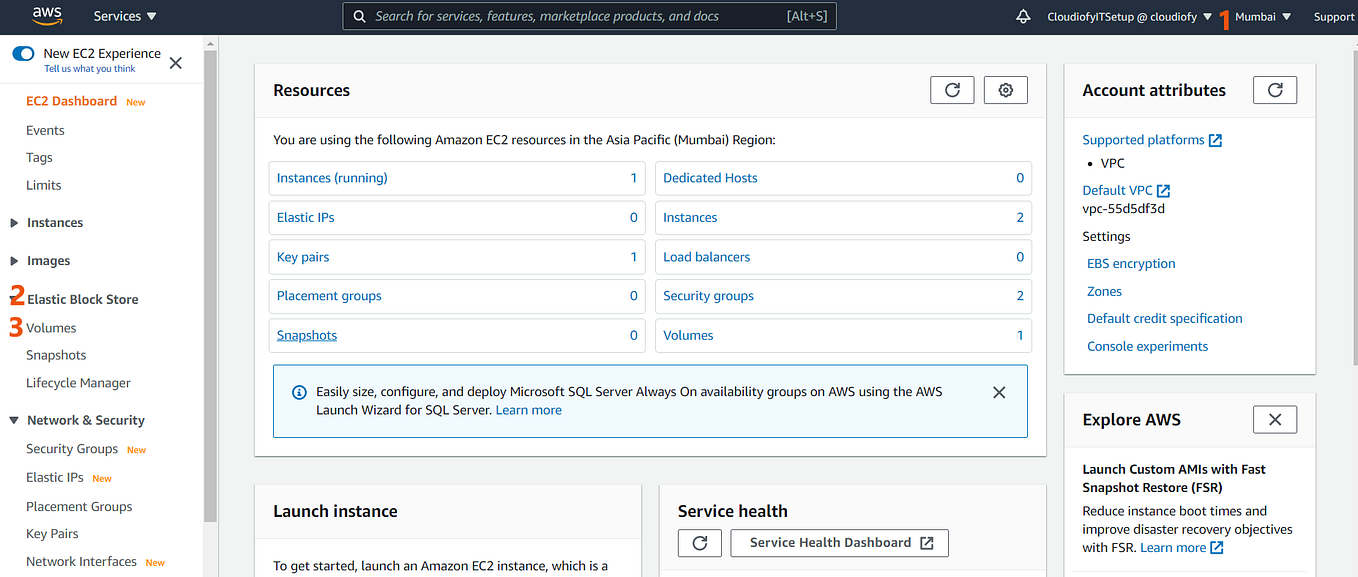Image resolution: width=1358 pixels, height=577 pixels.
Task: Open the Service Health Dashboard
Action: click(x=839, y=543)
